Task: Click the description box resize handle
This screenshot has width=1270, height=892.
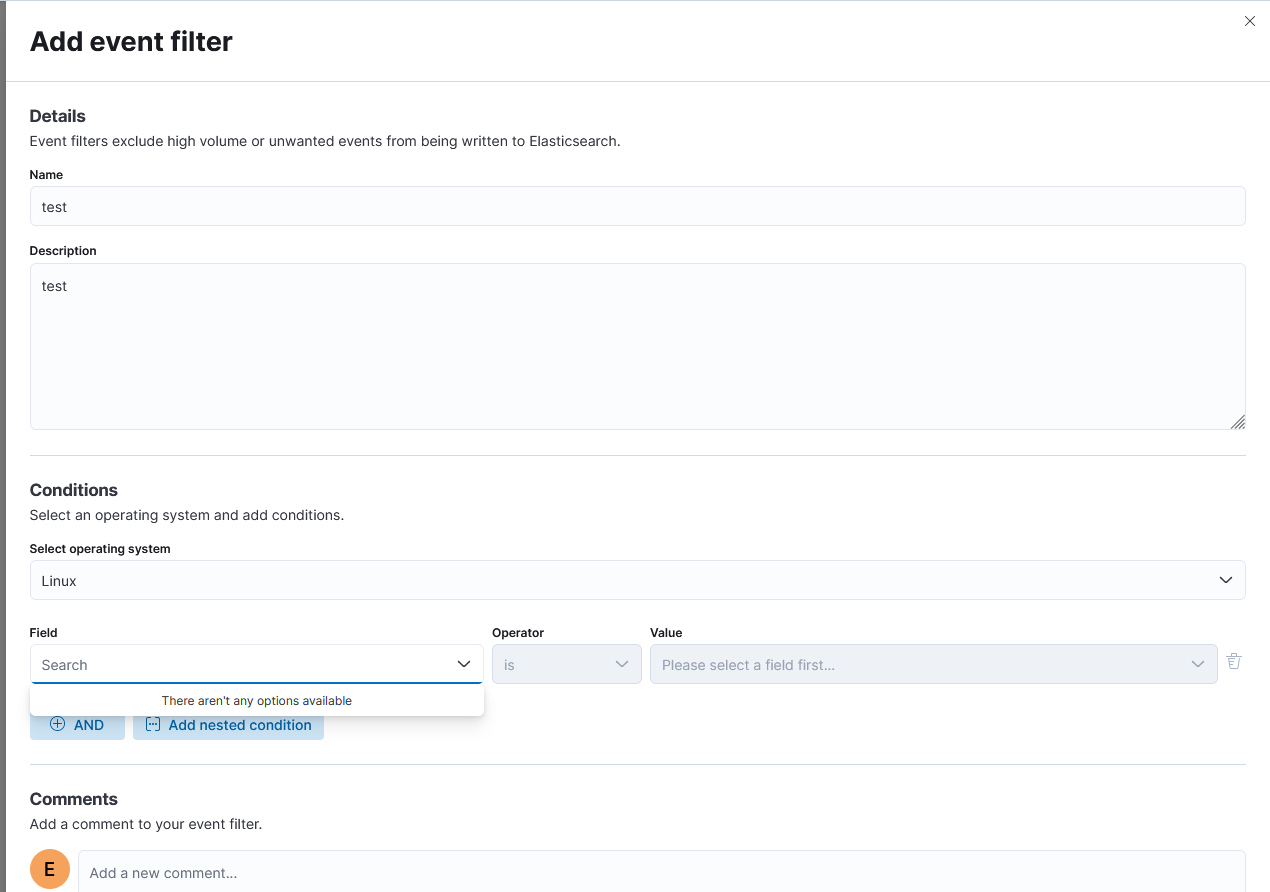Action: [x=1239, y=421]
